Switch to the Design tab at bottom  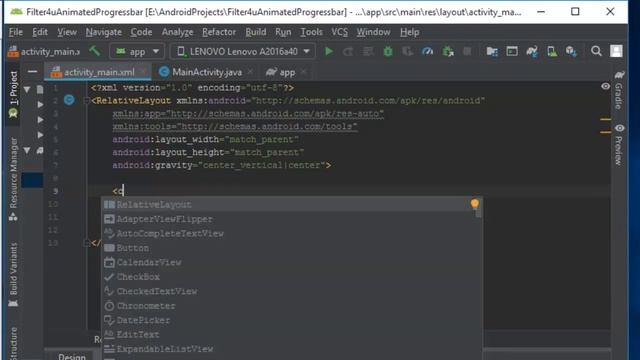pyautogui.click(x=72, y=356)
